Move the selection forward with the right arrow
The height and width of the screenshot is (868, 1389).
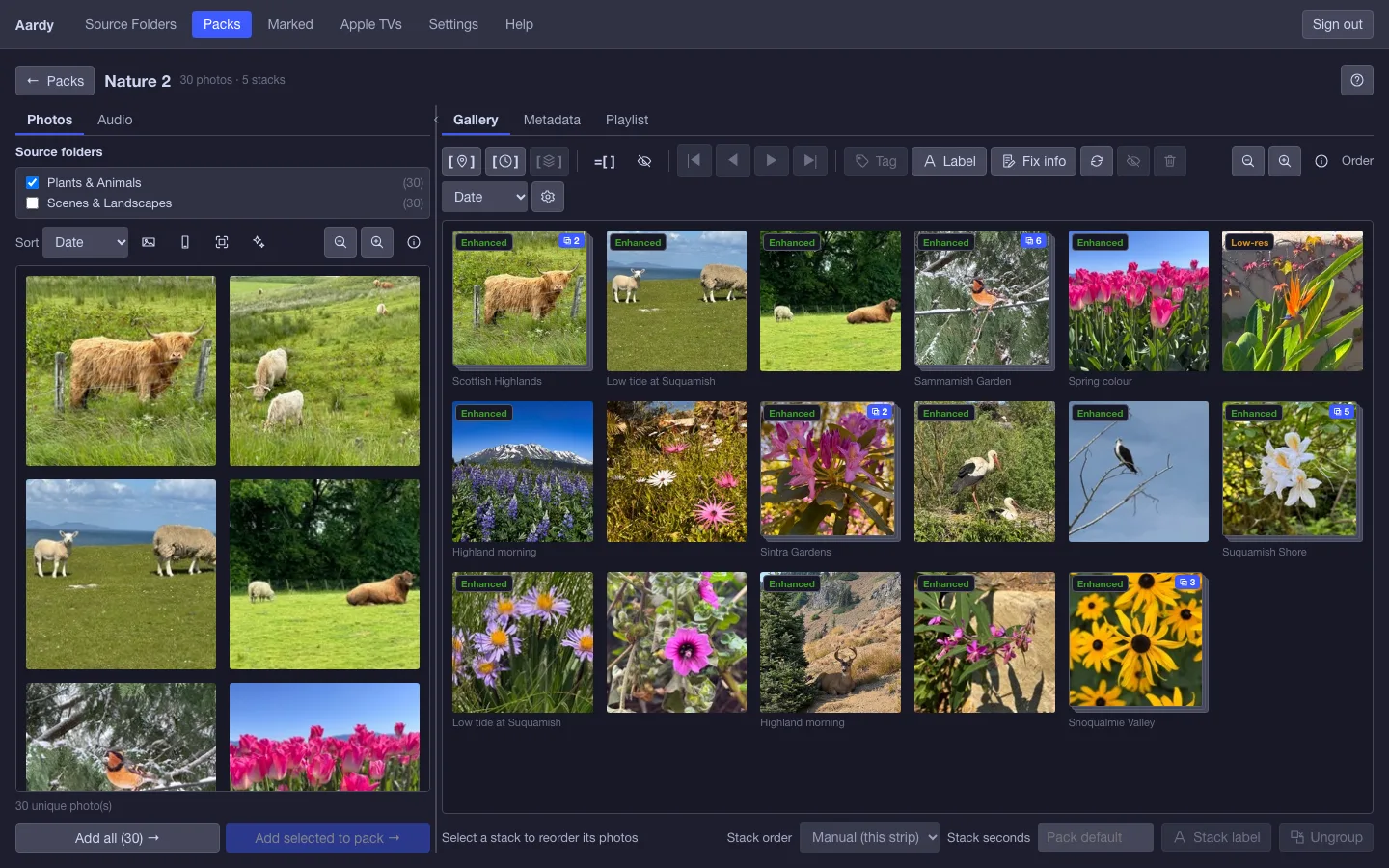pos(772,161)
